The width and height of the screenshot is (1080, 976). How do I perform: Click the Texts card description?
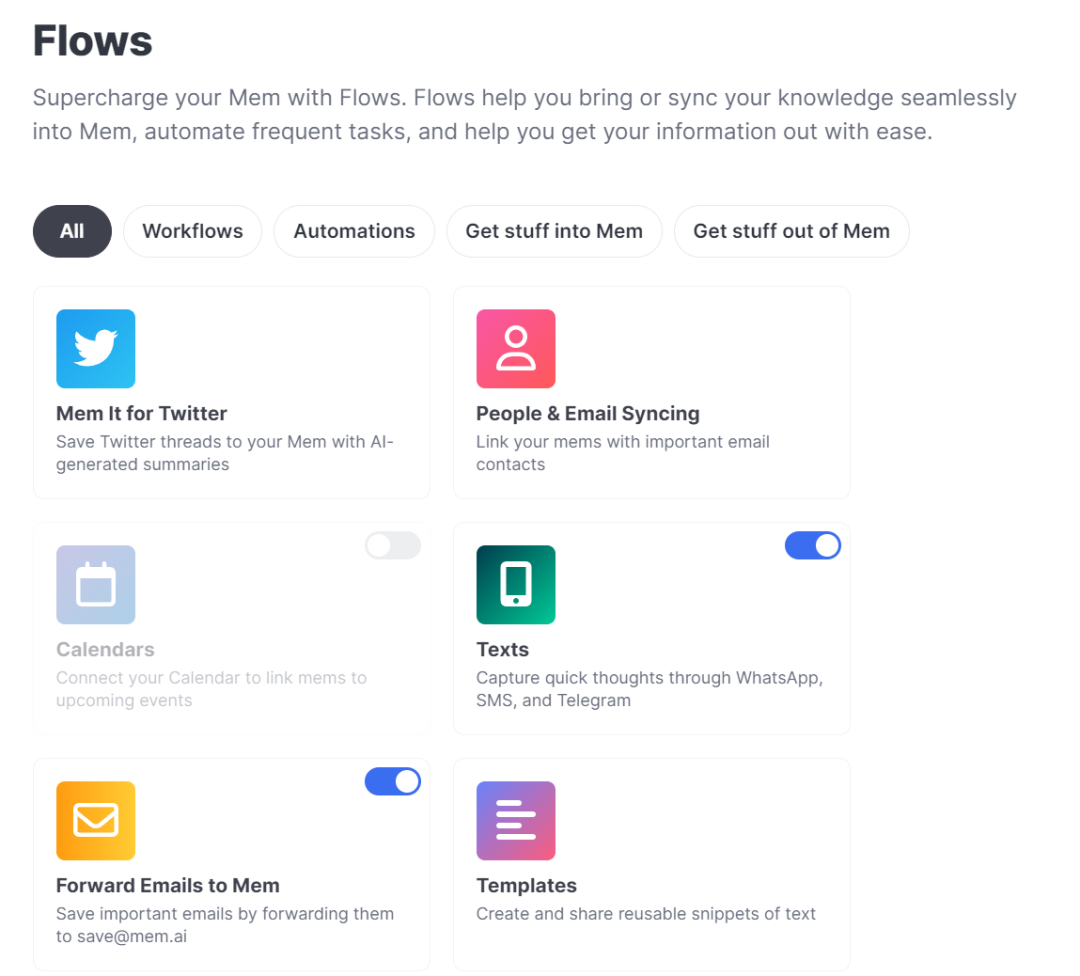coord(649,689)
